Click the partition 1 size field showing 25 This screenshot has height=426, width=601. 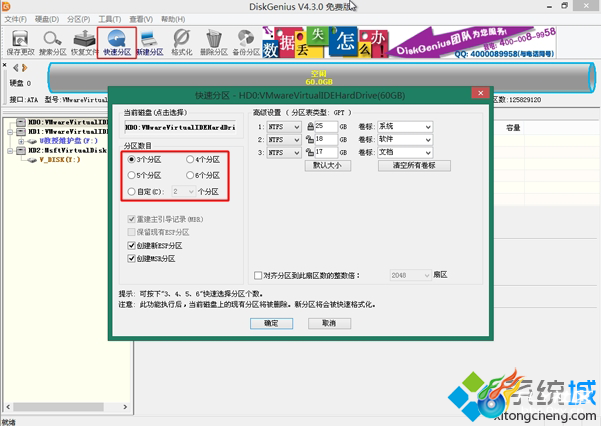[x=326, y=126]
